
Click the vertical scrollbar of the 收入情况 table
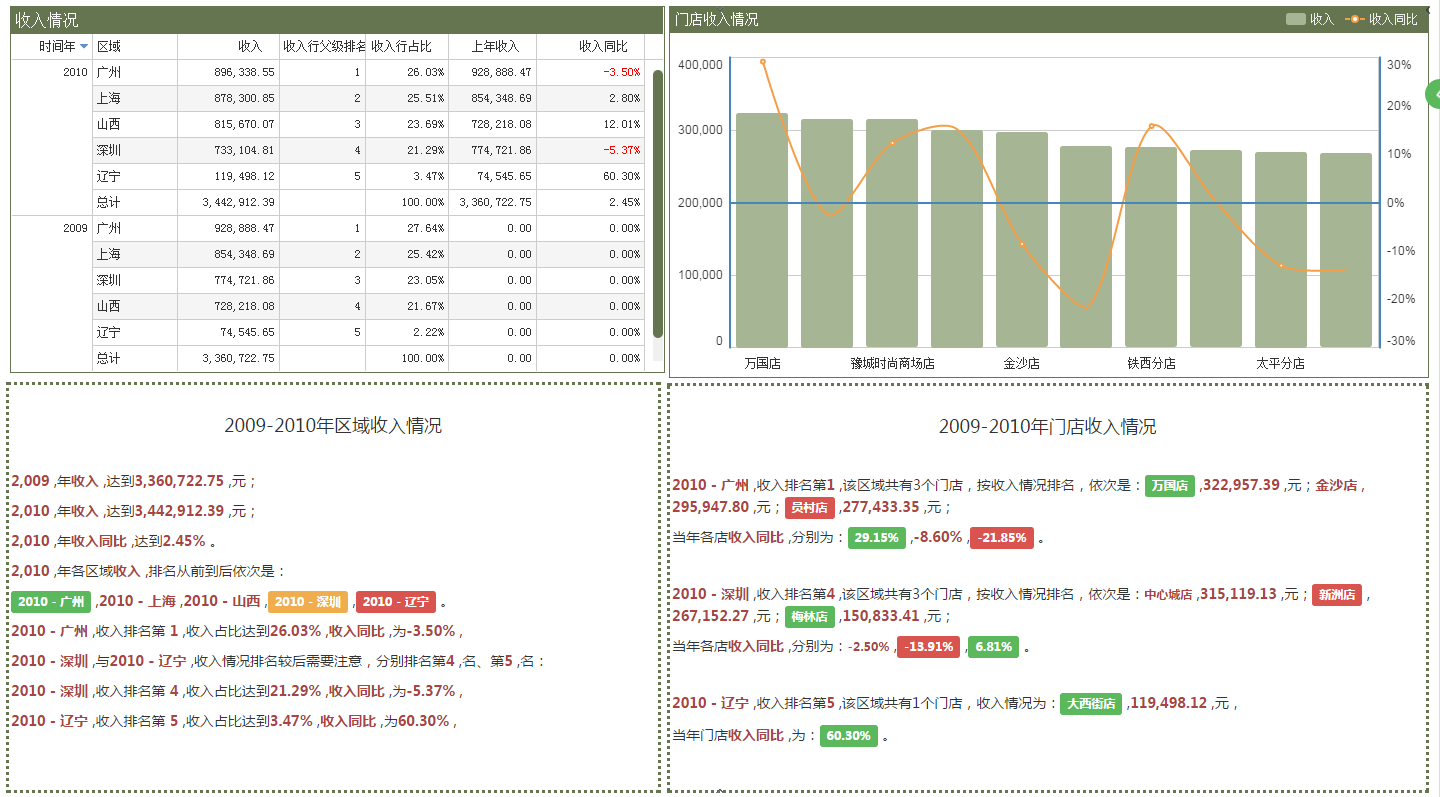tap(658, 204)
